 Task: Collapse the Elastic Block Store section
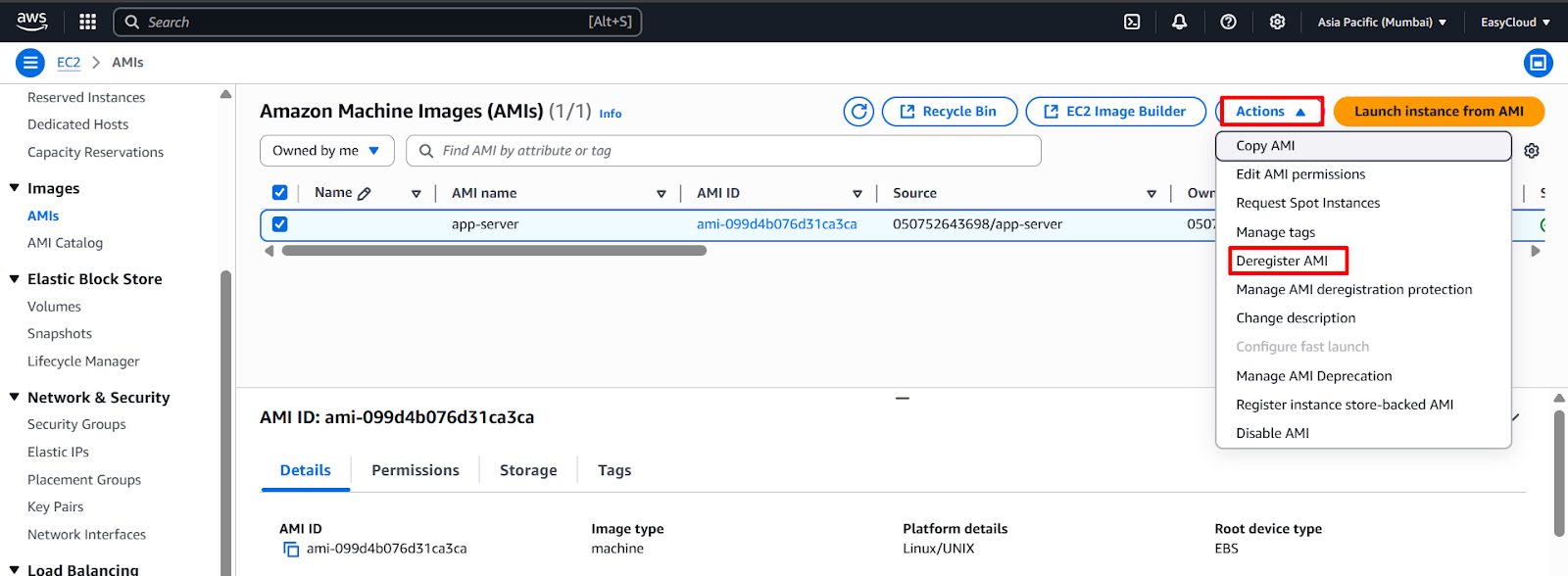(x=14, y=279)
